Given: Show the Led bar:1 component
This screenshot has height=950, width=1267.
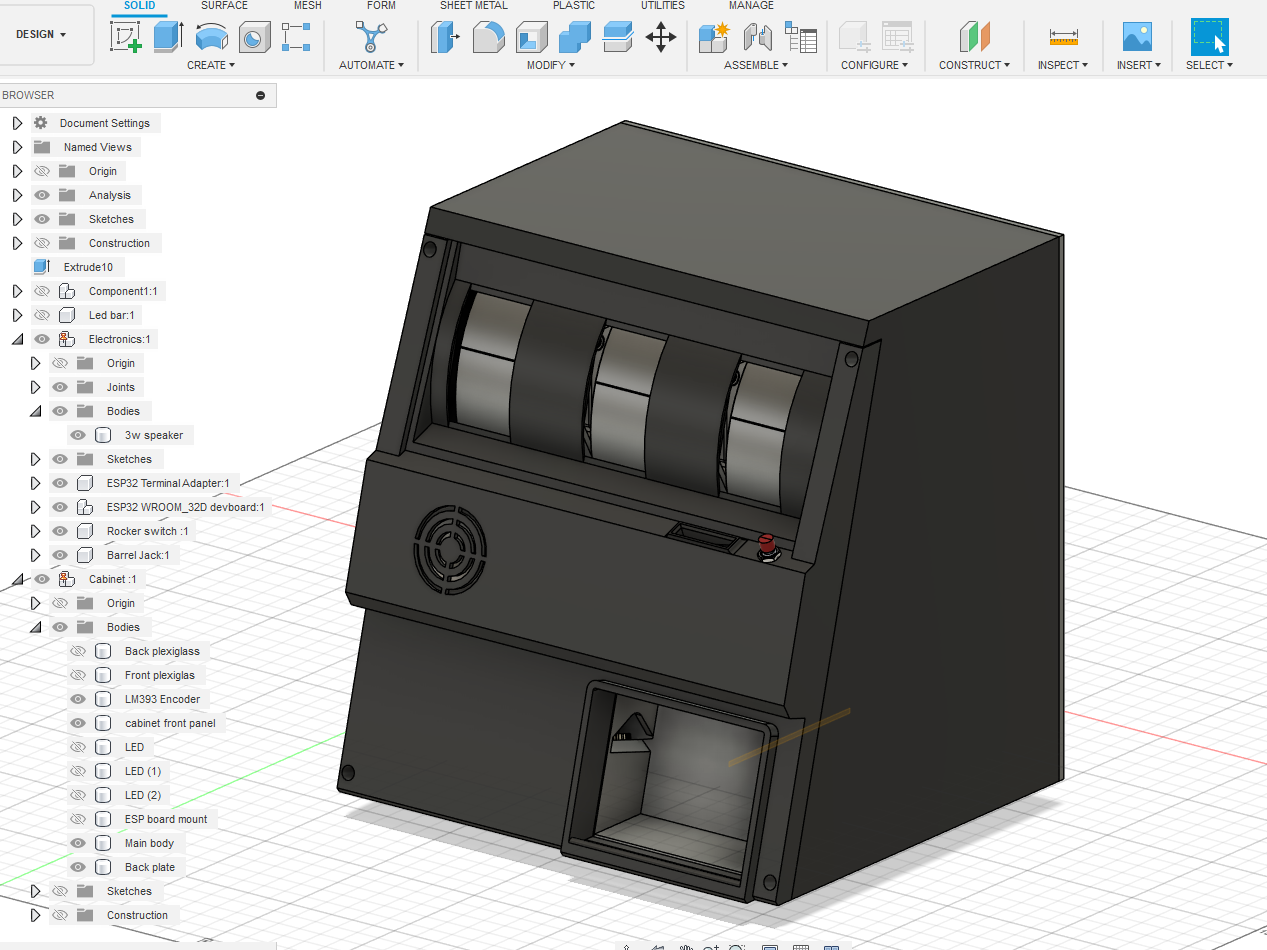Looking at the screenshot, I should tap(42, 315).
